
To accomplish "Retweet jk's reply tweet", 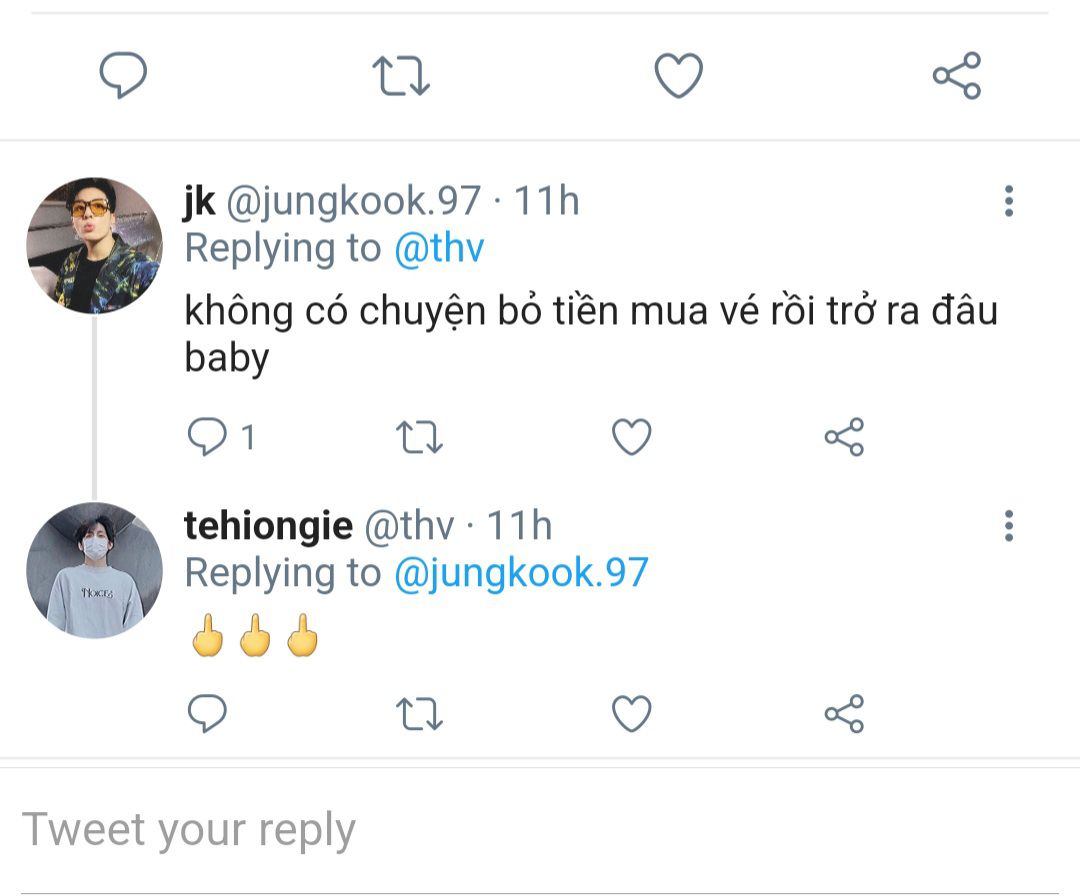I will click(x=420, y=437).
